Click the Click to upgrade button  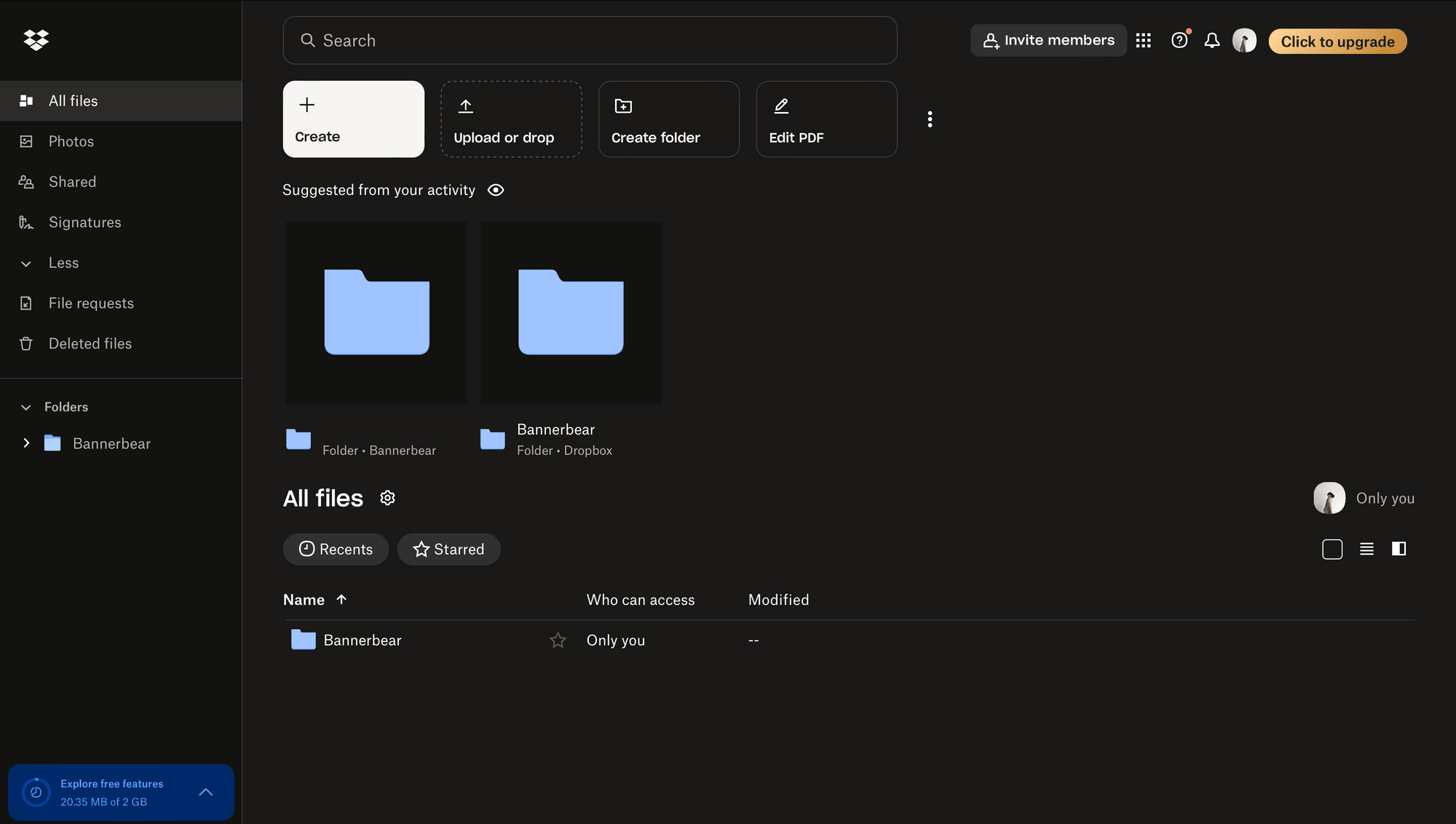tap(1337, 41)
